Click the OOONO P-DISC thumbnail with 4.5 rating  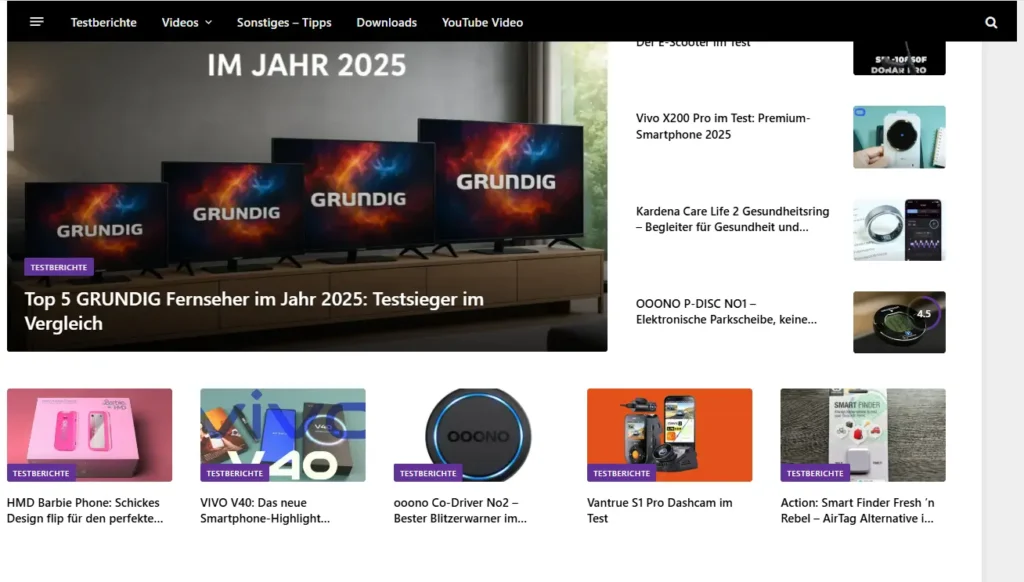click(x=898, y=322)
